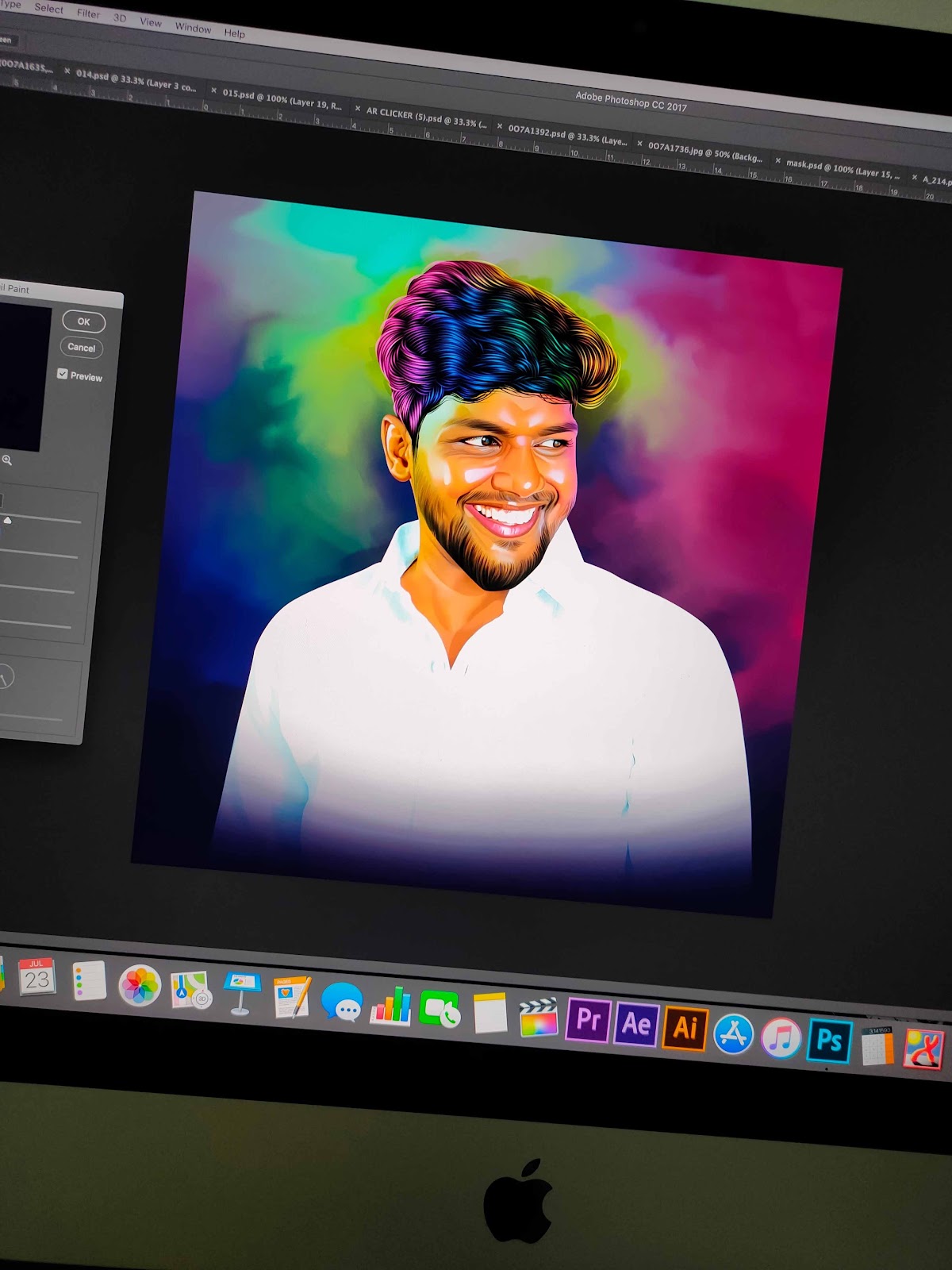Image resolution: width=952 pixels, height=1270 pixels.
Task: Open the Messages app in dock
Action: 342,1001
